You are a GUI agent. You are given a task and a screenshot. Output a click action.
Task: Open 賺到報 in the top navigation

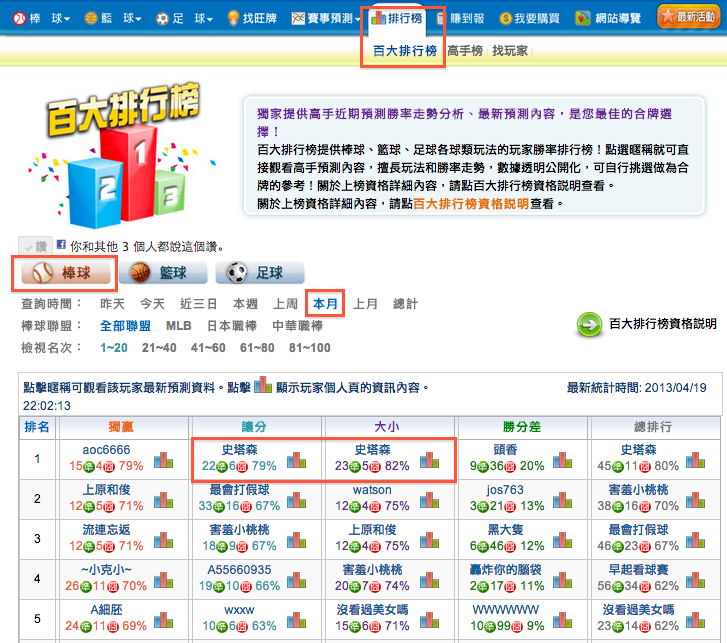coord(461,19)
